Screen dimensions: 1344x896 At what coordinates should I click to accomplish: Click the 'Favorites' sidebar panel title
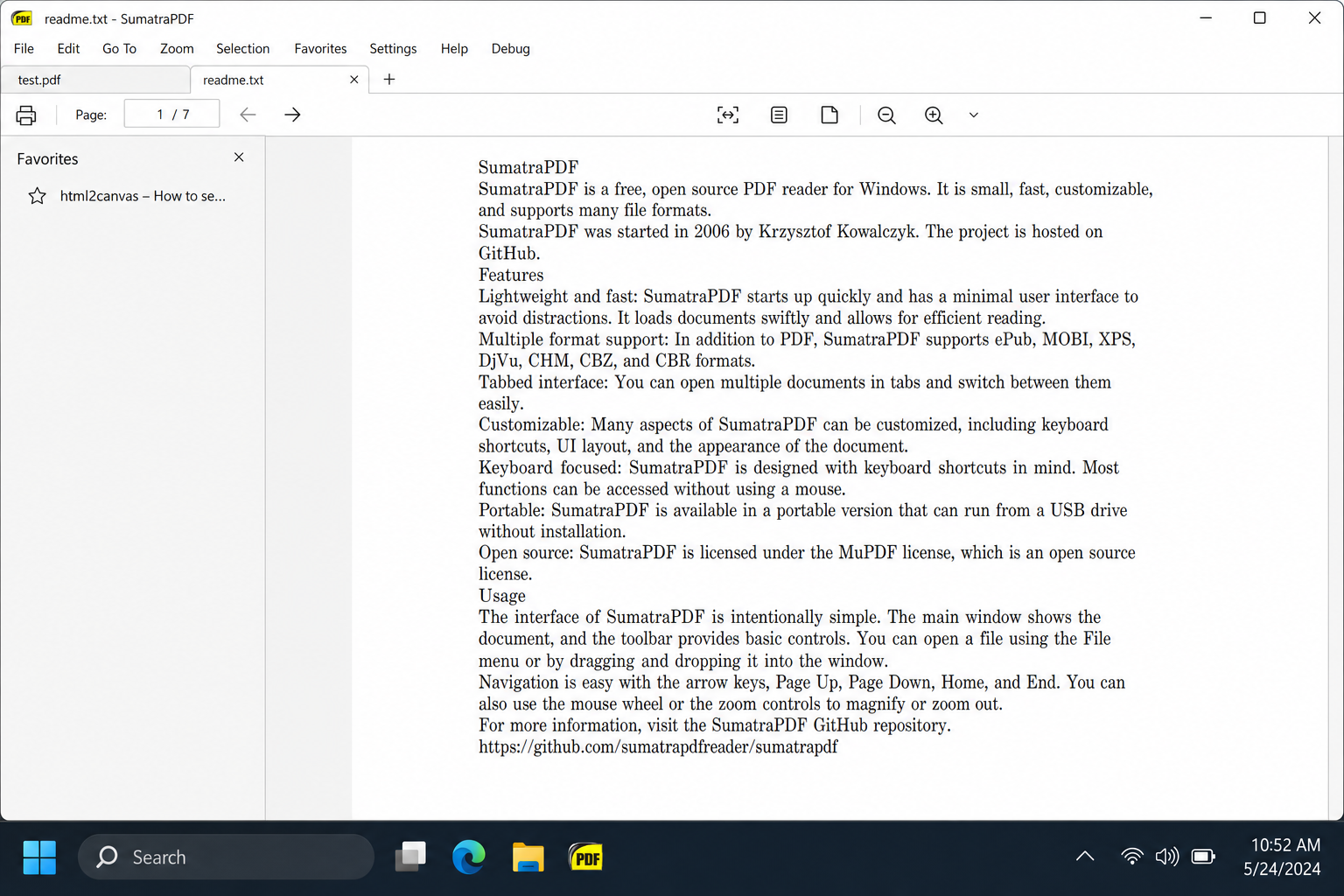click(47, 159)
